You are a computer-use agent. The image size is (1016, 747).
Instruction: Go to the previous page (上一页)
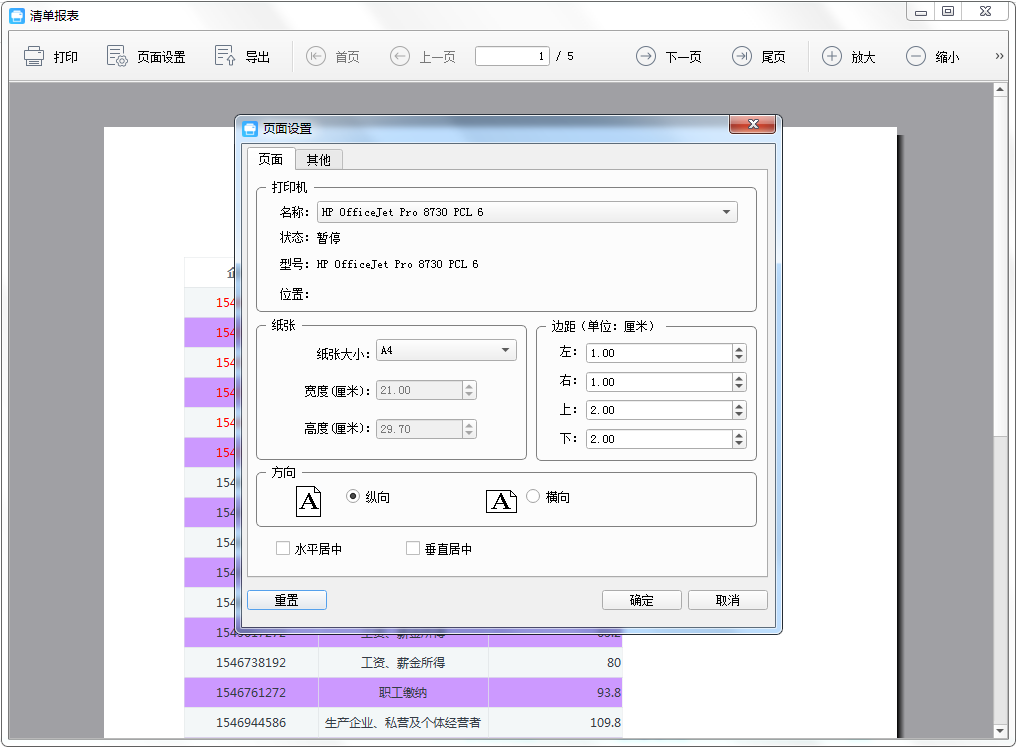400,57
